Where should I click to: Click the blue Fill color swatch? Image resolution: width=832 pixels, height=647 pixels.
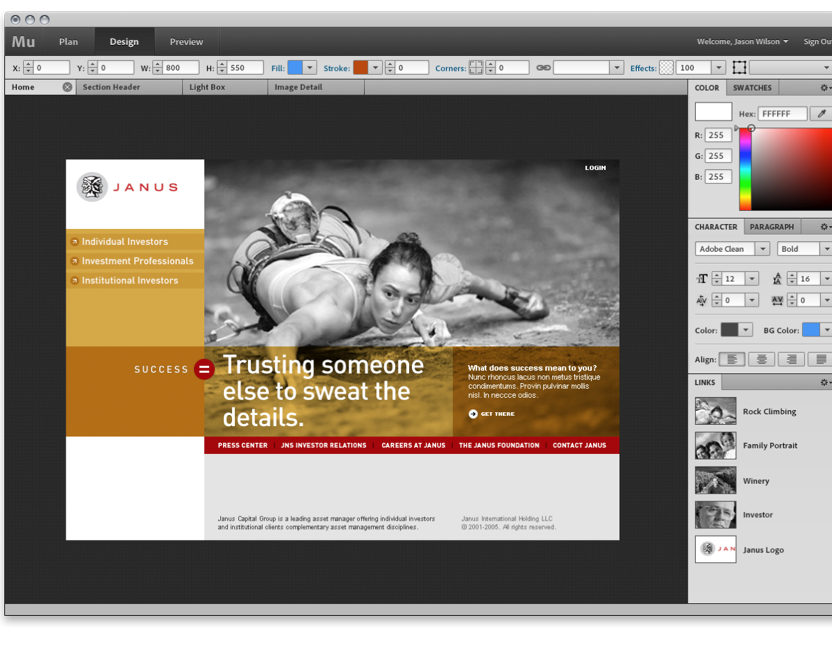(295, 67)
